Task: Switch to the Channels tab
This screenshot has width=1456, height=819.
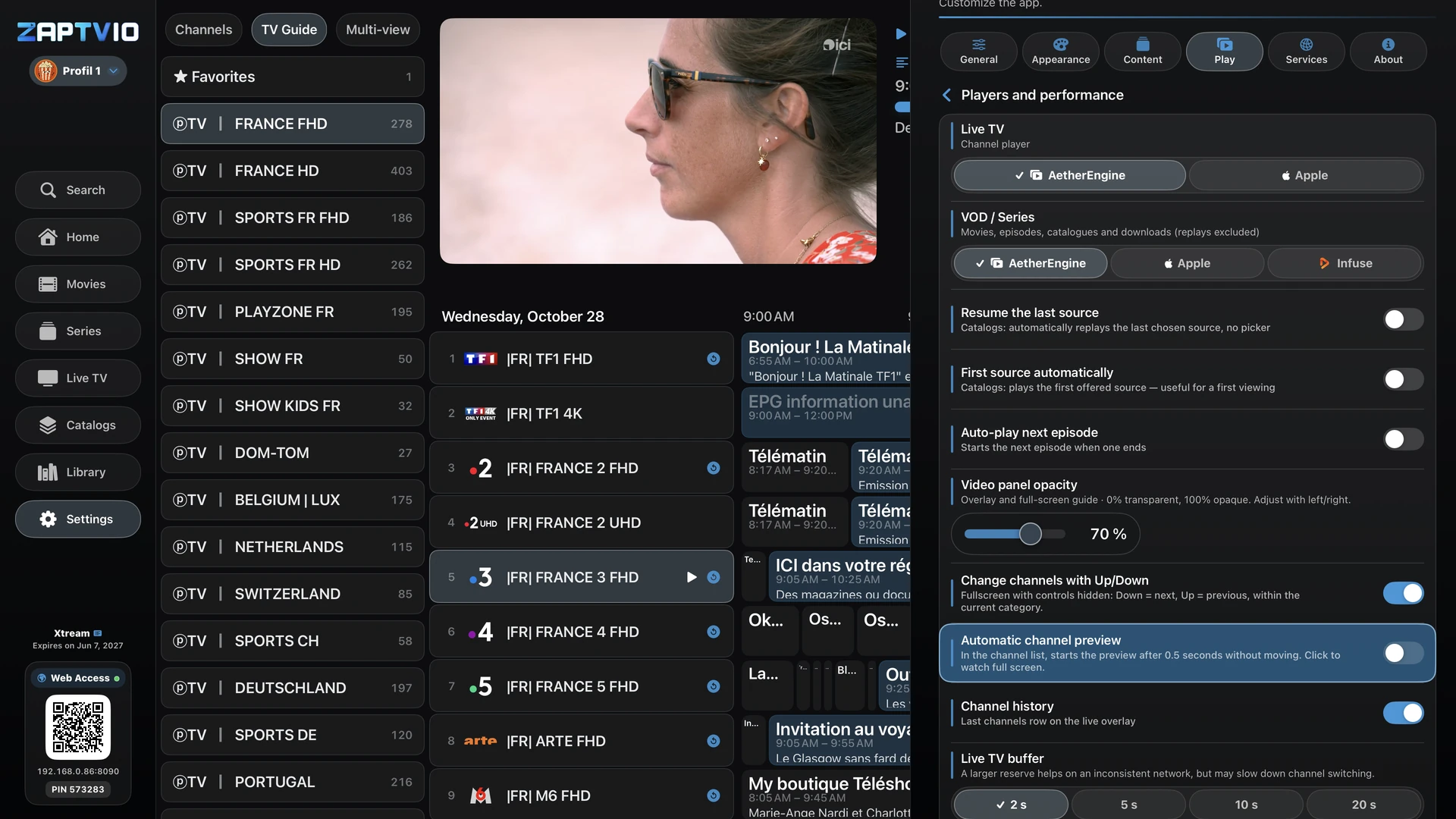Action: [x=203, y=30]
